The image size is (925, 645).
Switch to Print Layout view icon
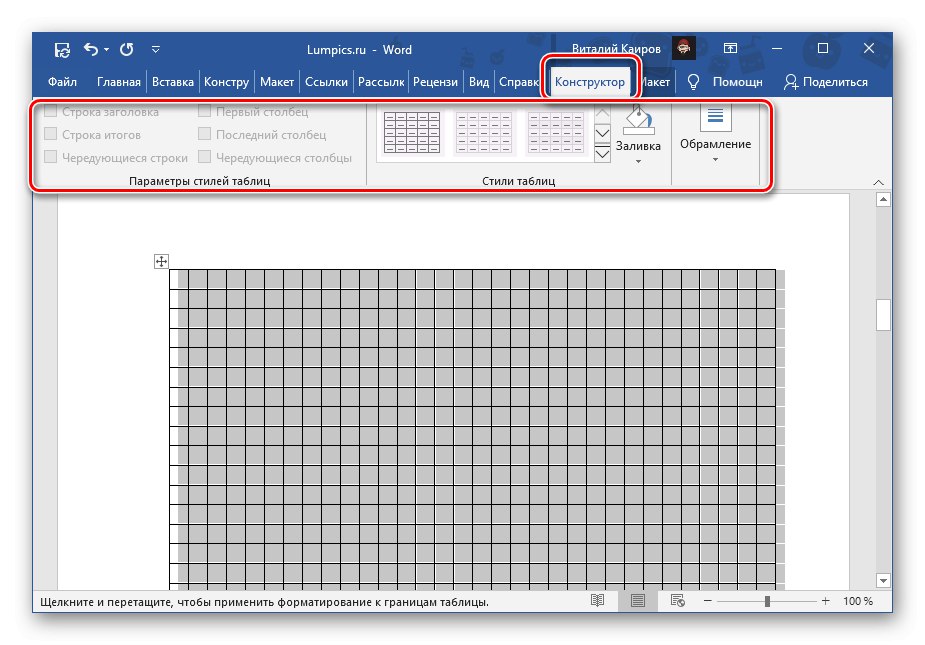pos(638,601)
